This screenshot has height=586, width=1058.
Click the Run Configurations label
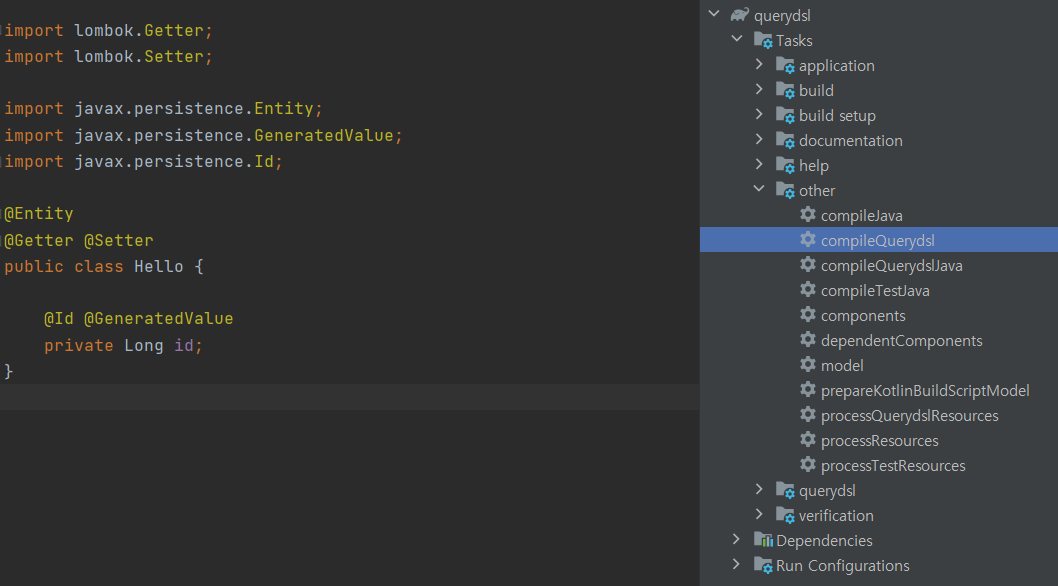(x=842, y=566)
